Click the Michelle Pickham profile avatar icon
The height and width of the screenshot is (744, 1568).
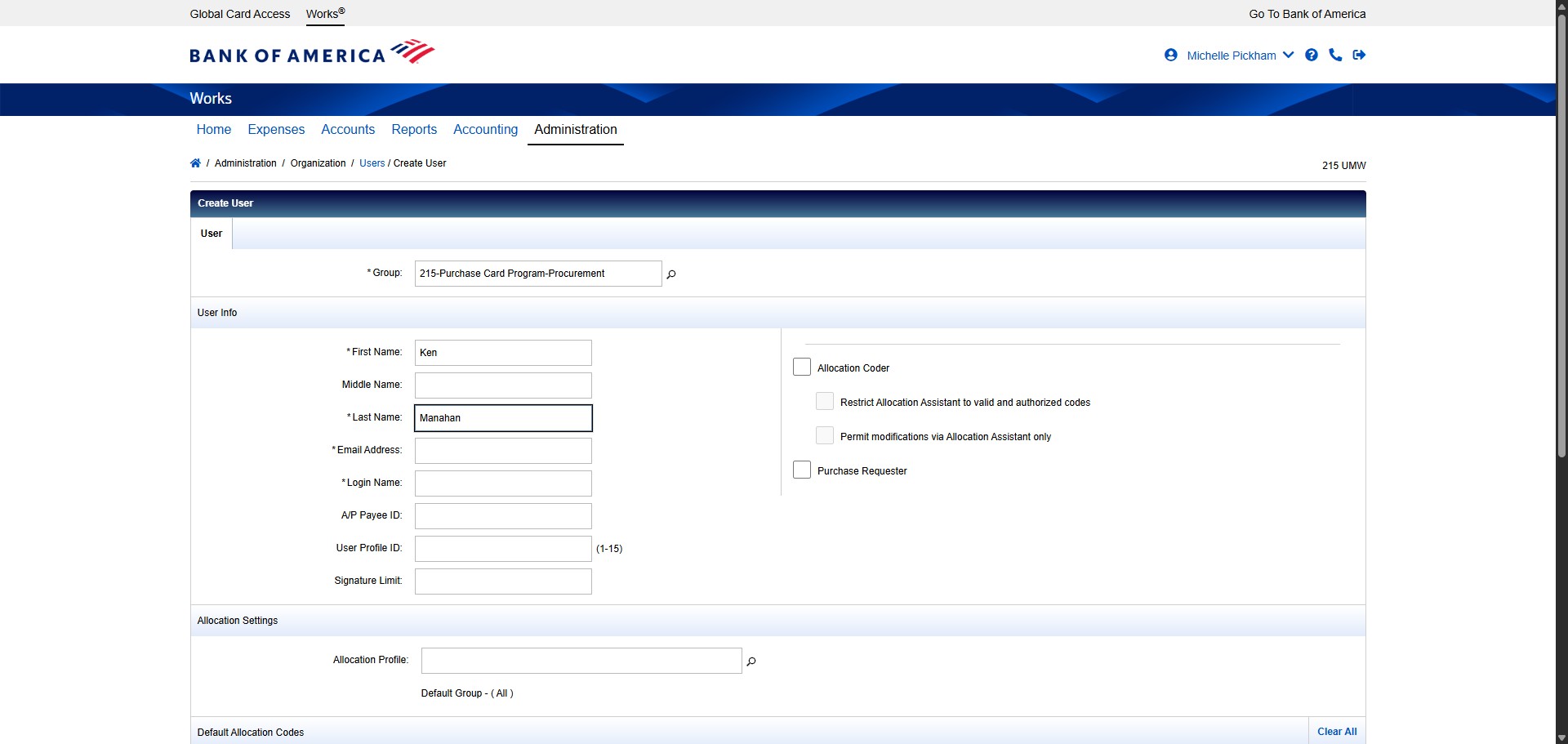pyautogui.click(x=1171, y=55)
